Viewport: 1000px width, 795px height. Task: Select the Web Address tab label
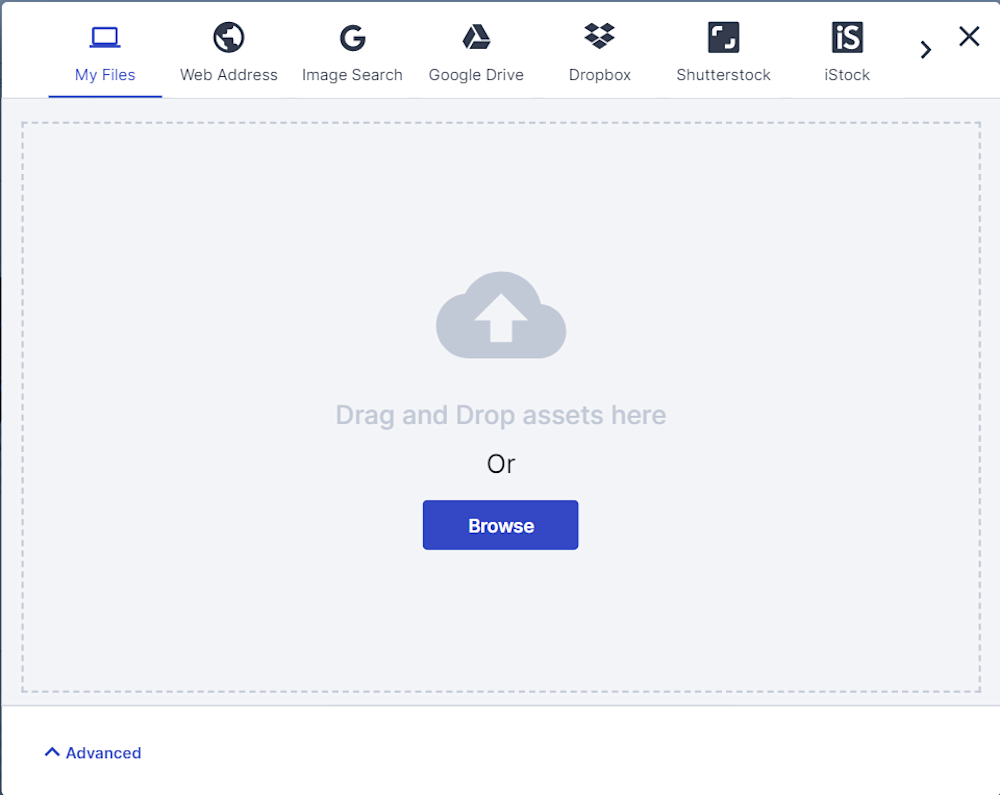pyautogui.click(x=229, y=75)
